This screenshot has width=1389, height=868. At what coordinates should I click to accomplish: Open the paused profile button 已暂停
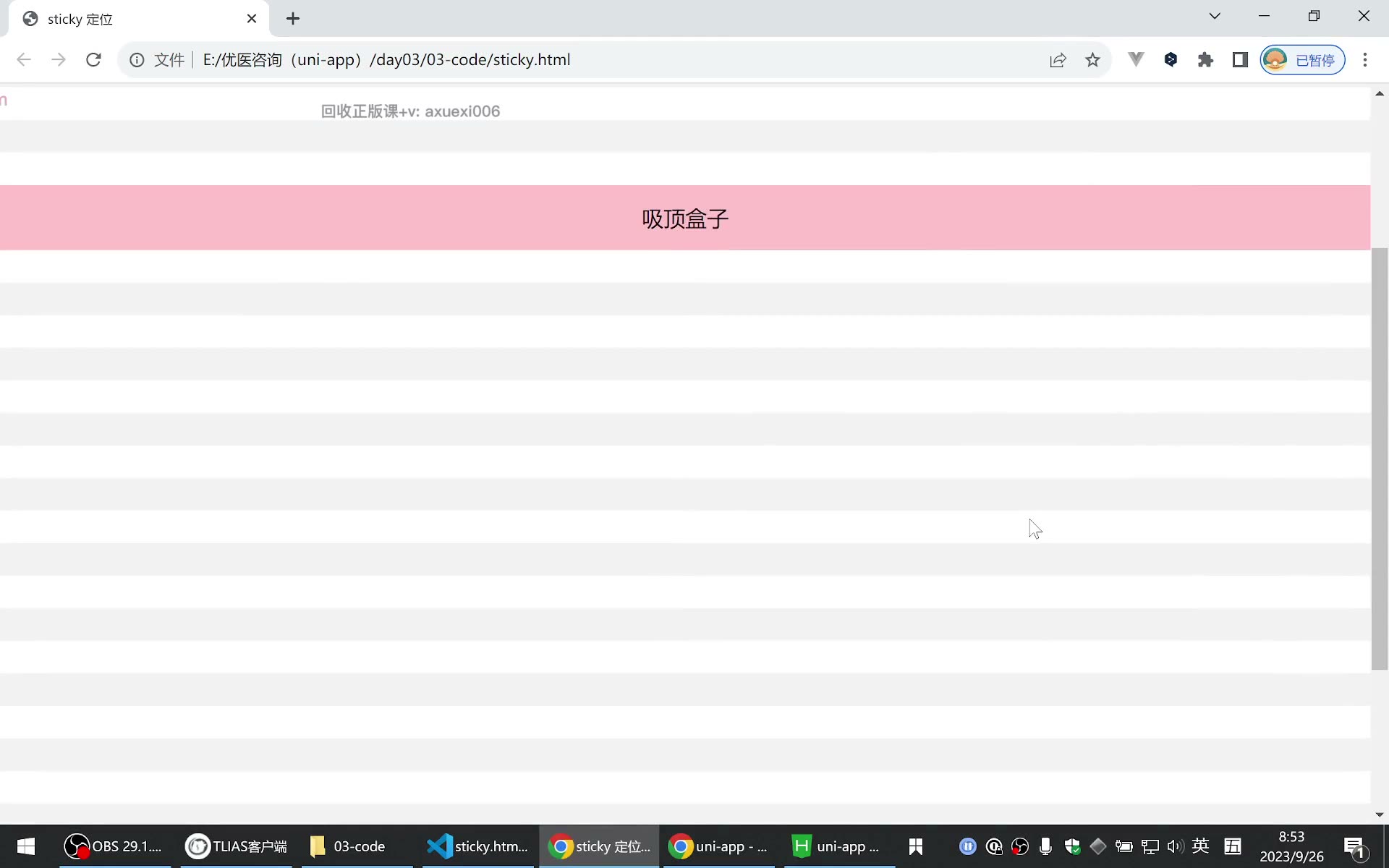point(1303,60)
